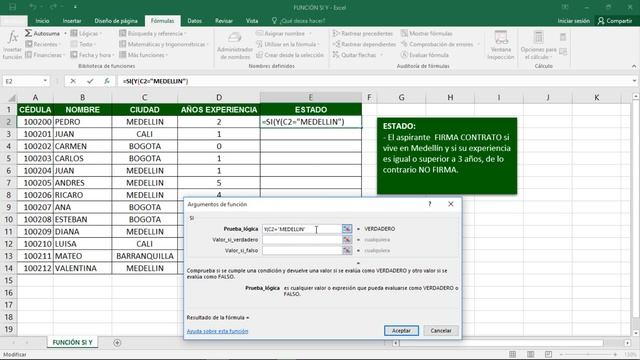This screenshot has height=360, width=640.
Task: Click the zoom slider in status bar
Action: [x=588, y=354]
